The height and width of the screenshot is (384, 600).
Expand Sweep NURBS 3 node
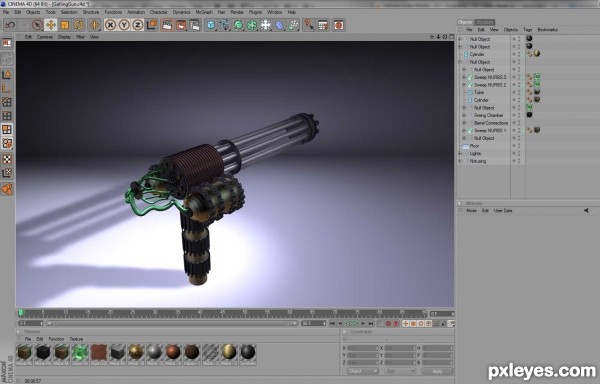point(464,77)
